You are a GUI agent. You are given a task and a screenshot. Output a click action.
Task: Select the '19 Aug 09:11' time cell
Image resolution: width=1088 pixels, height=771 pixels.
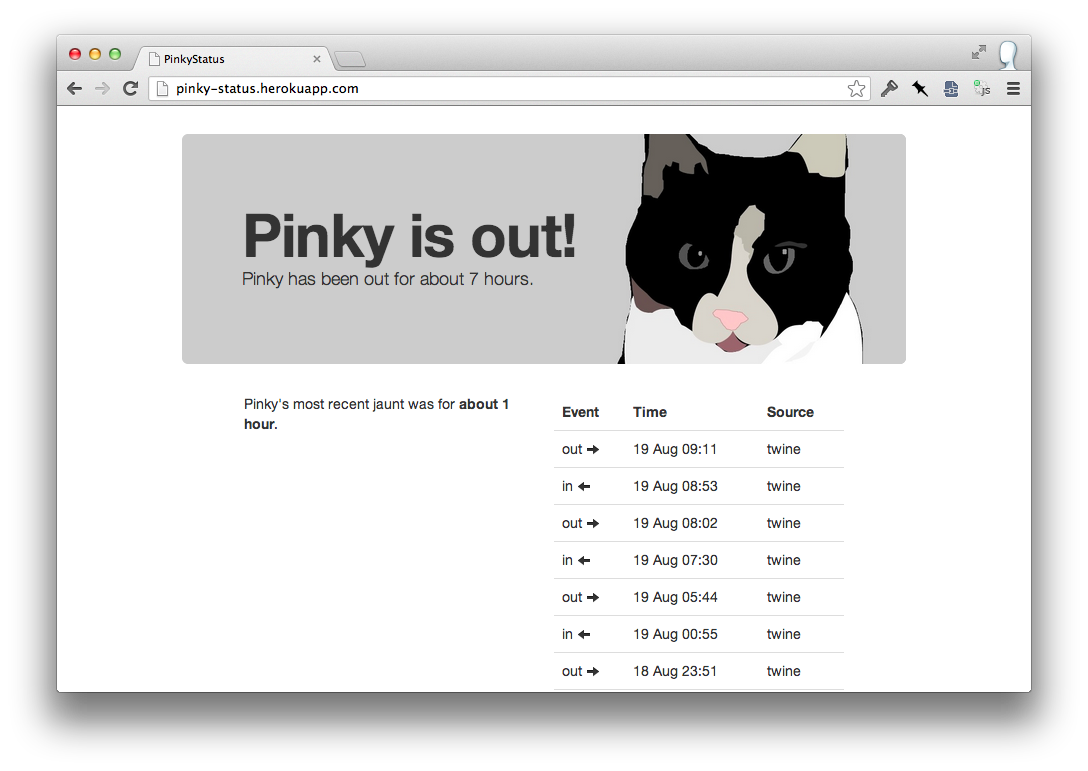click(675, 449)
